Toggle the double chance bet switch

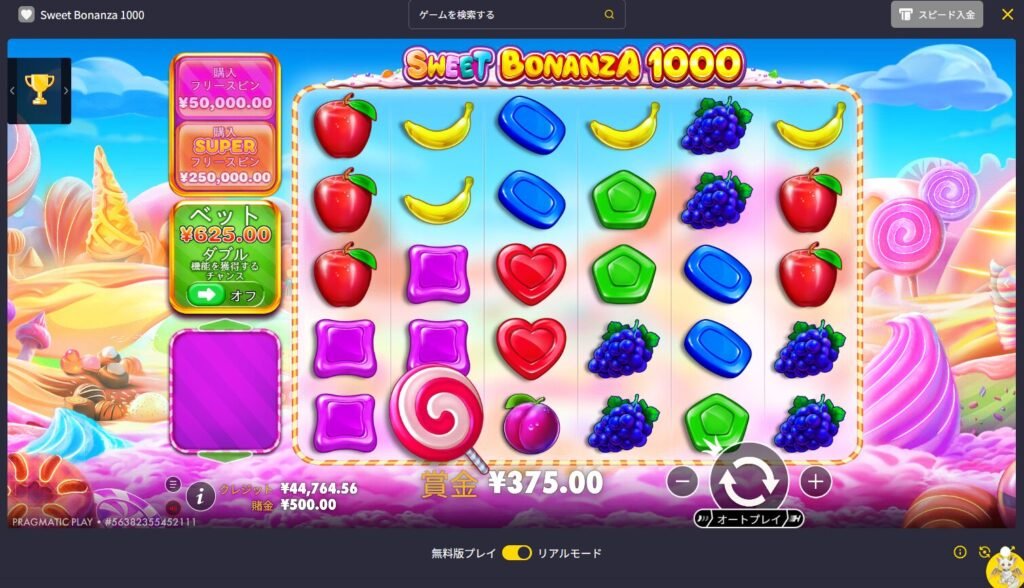[x=225, y=295]
